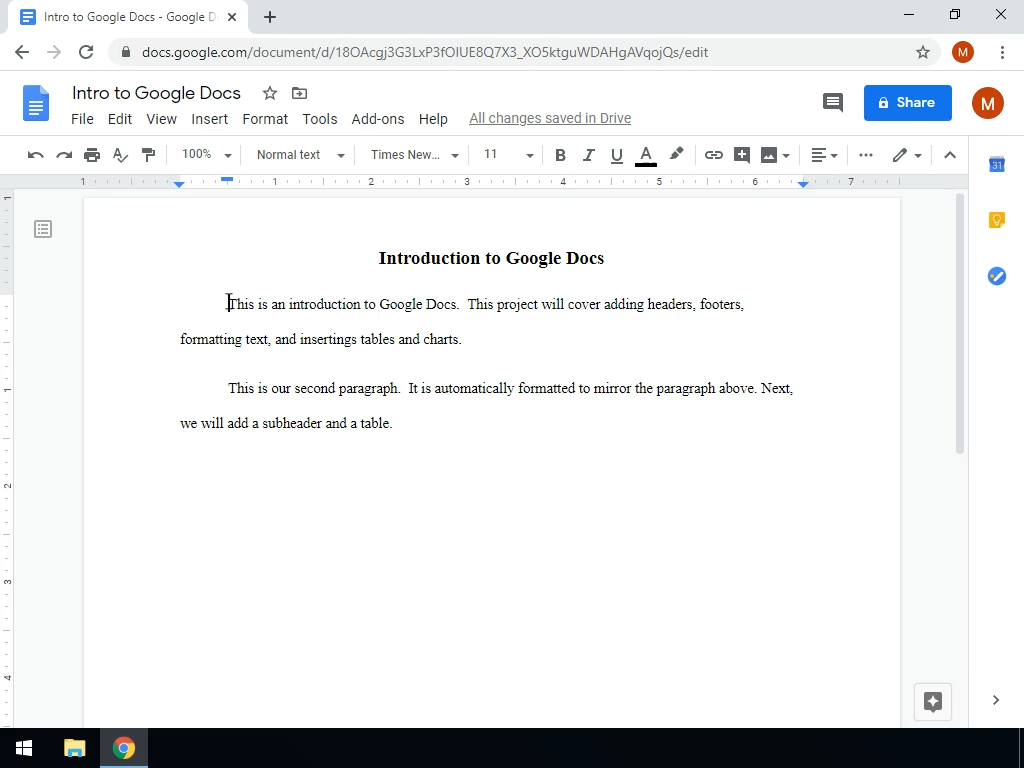Image resolution: width=1024 pixels, height=768 pixels.
Task: Open the zoom 100% dropdown
Action: tap(206, 155)
